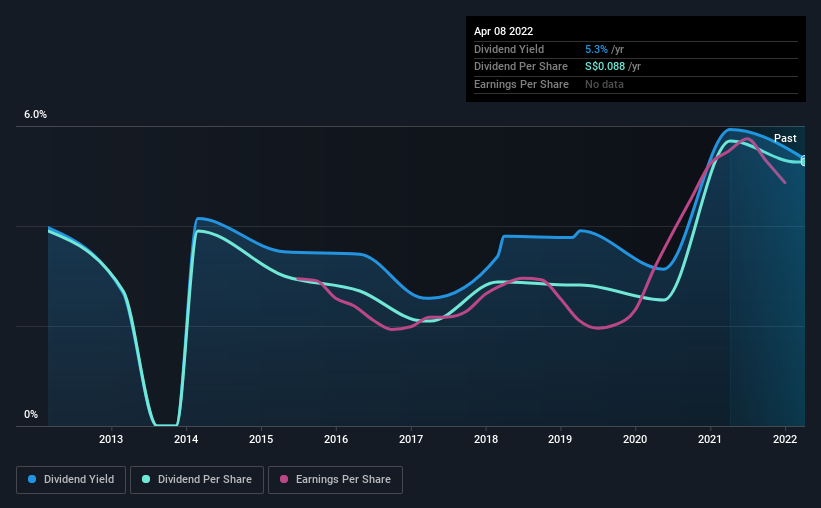Click the 2018 x-axis label

click(486, 439)
